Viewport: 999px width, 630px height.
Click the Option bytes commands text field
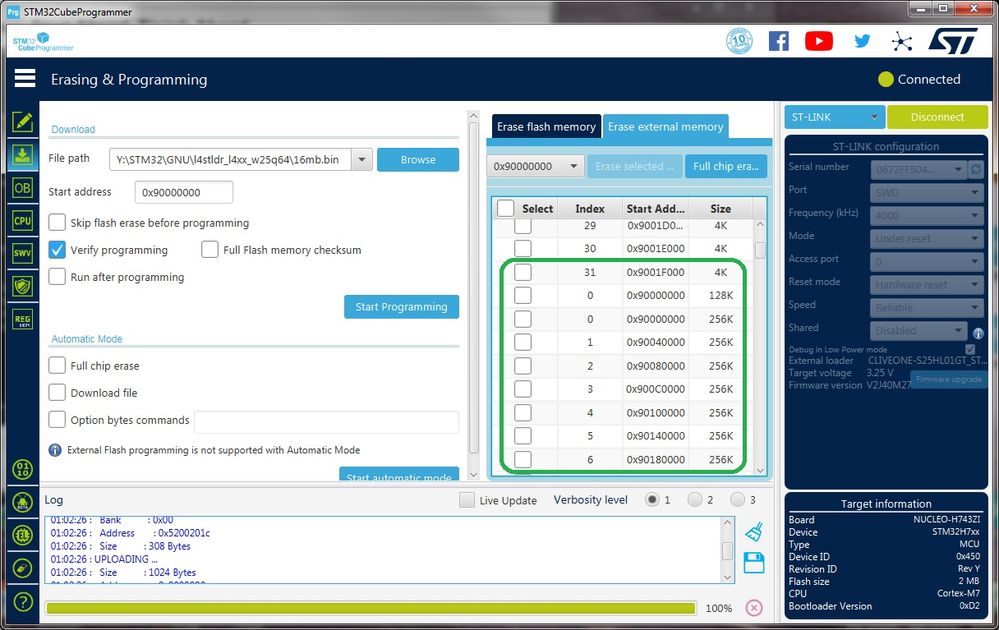(326, 422)
